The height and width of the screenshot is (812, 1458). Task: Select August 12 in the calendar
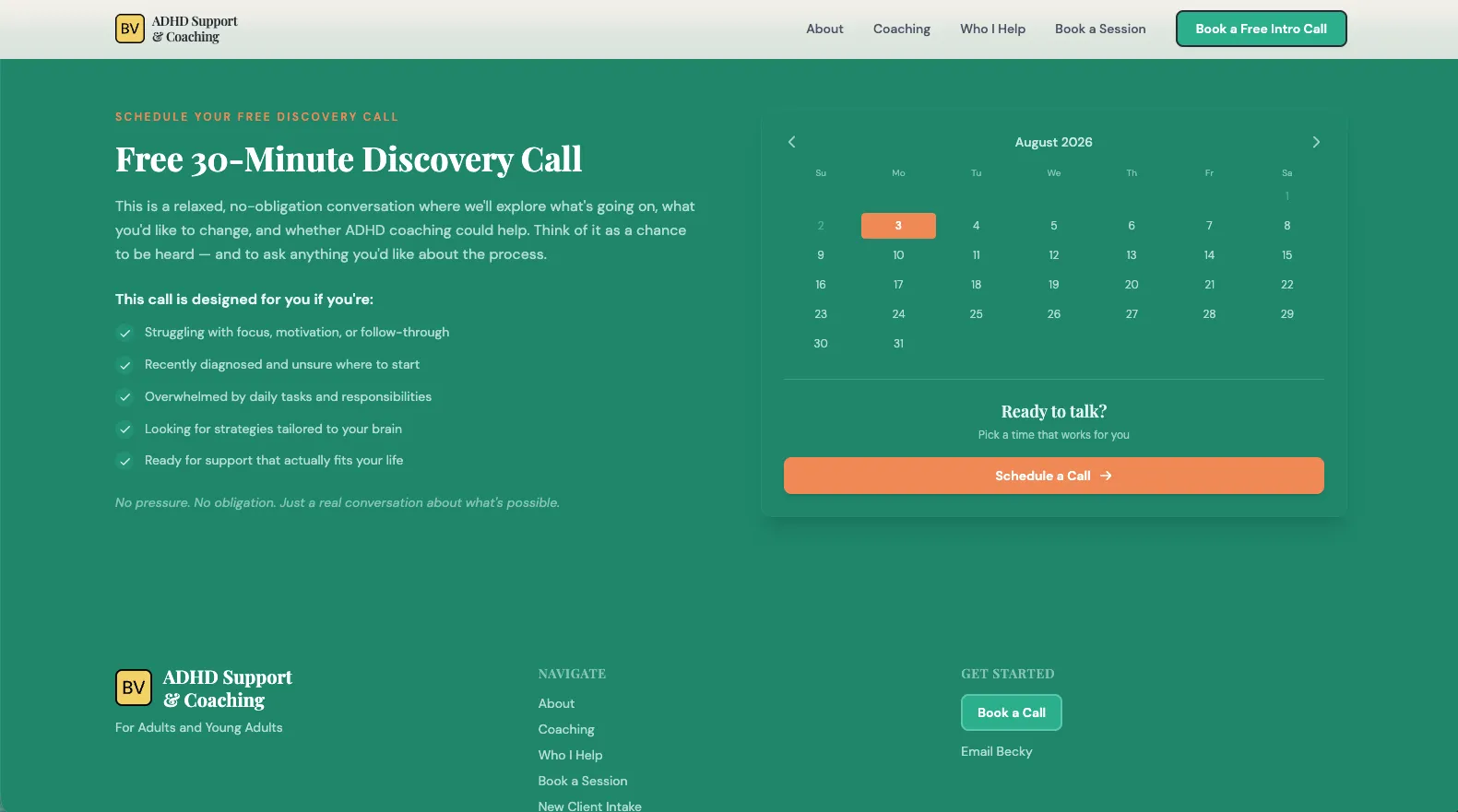coord(1054,255)
